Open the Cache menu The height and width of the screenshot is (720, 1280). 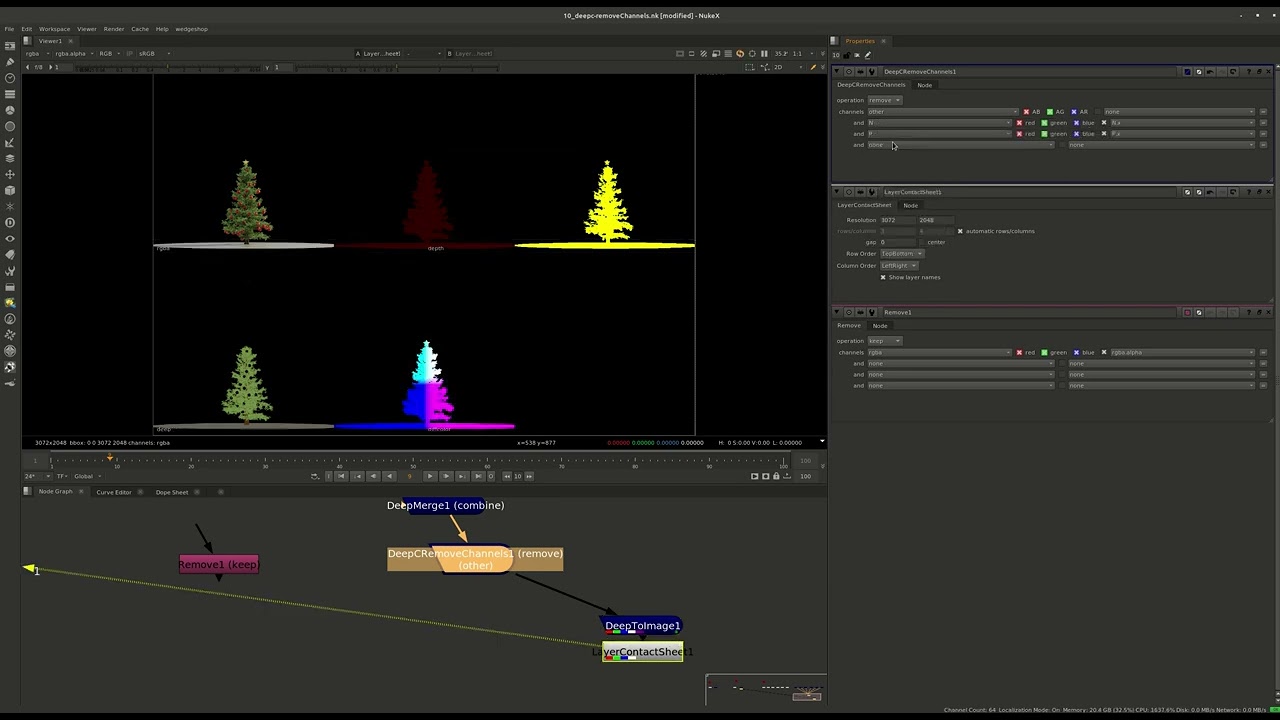click(140, 29)
